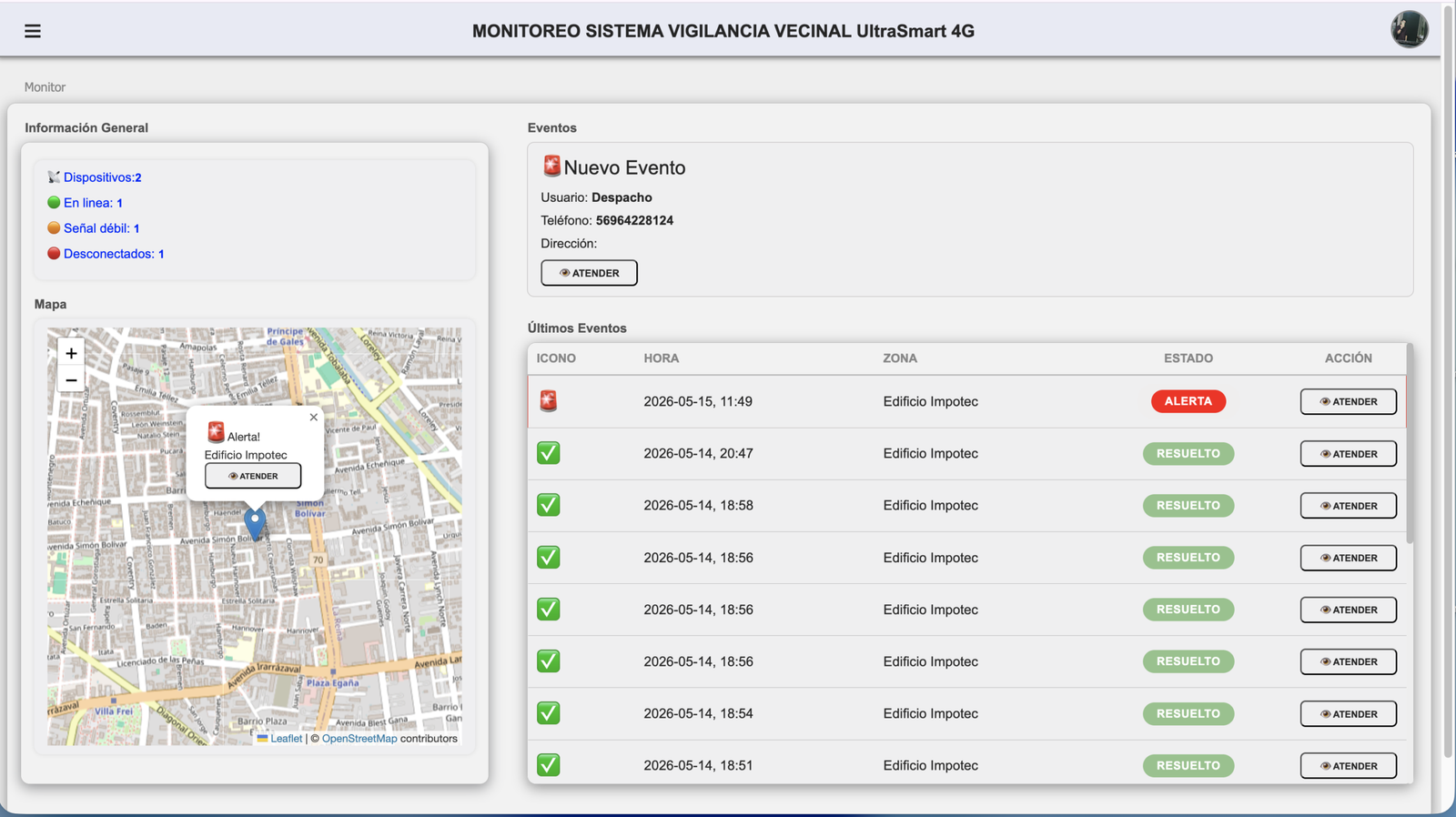Viewport: 1456px width, 817px height.
Task: Click RESUELTO badge in 18:51 row
Action: pyautogui.click(x=1188, y=765)
